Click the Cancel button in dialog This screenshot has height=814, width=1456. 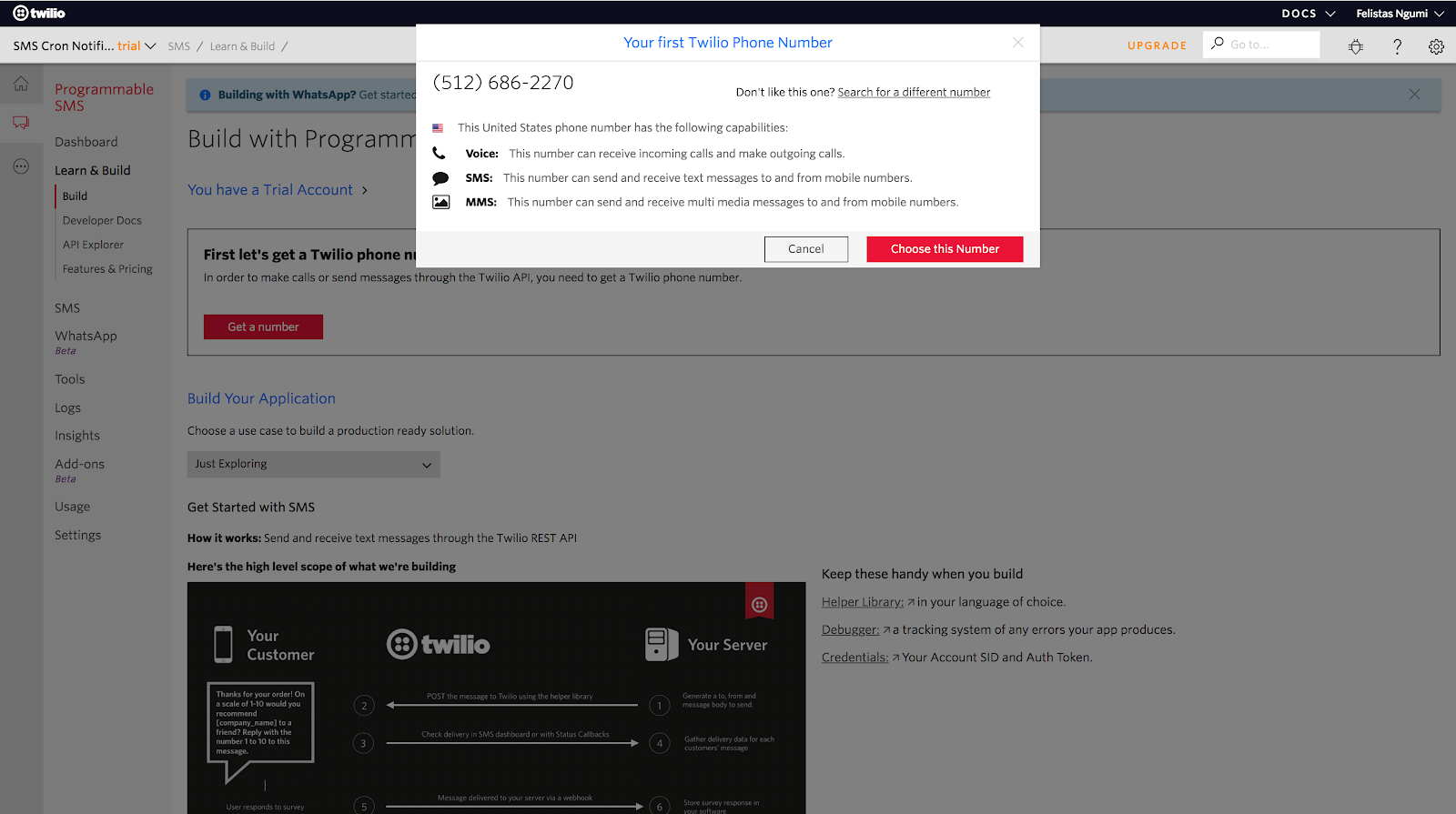tap(806, 249)
